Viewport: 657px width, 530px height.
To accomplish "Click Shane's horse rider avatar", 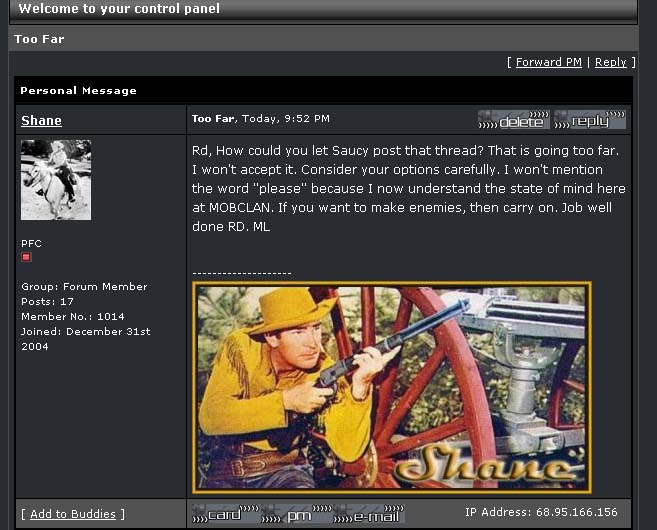I will 56,180.
